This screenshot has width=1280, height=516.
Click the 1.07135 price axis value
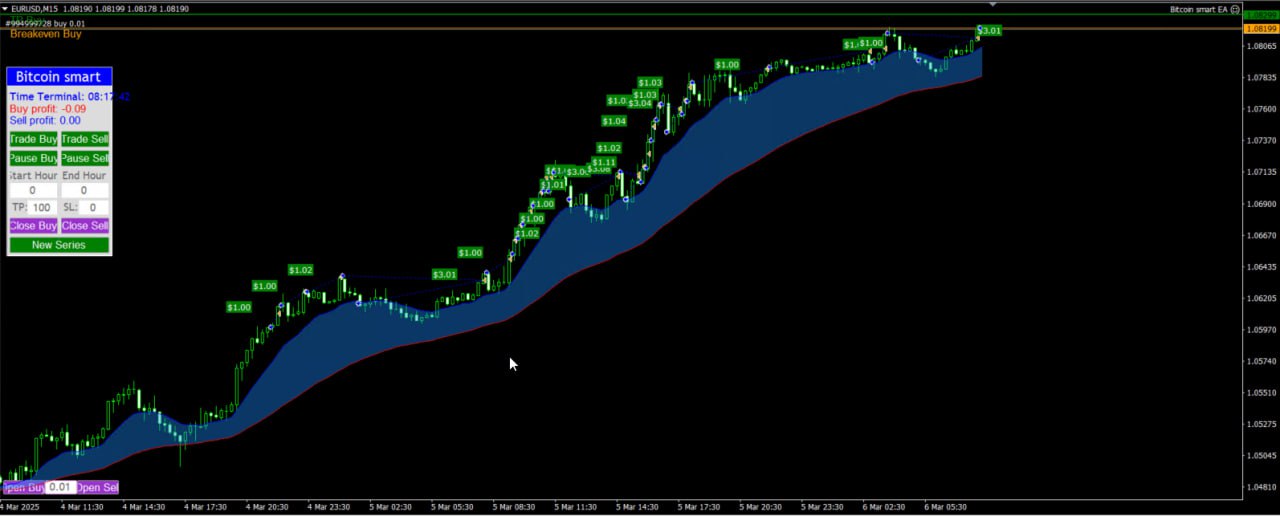coord(1260,172)
